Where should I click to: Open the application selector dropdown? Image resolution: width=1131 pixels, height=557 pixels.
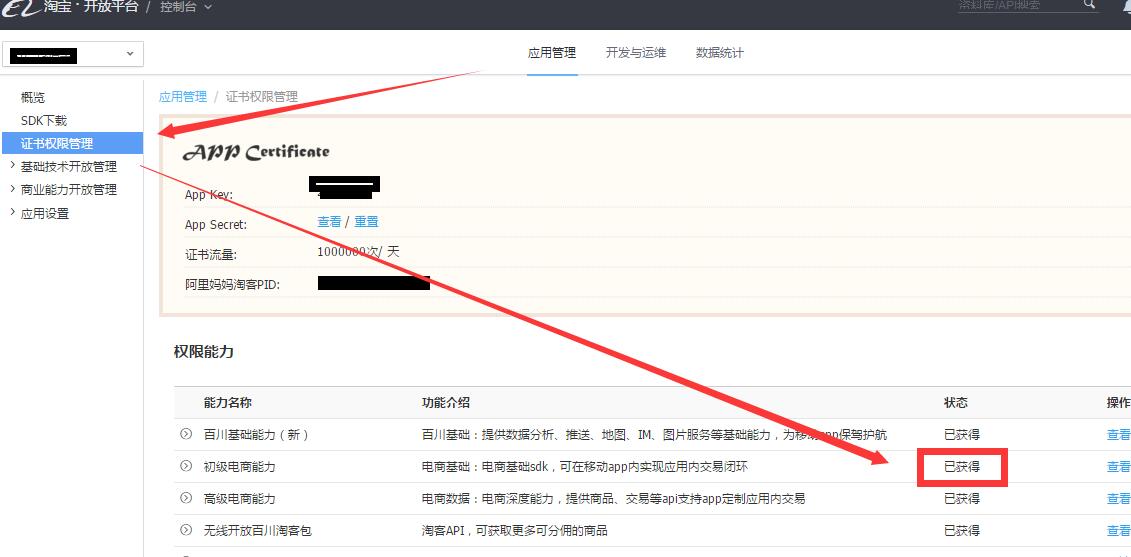tap(73, 54)
